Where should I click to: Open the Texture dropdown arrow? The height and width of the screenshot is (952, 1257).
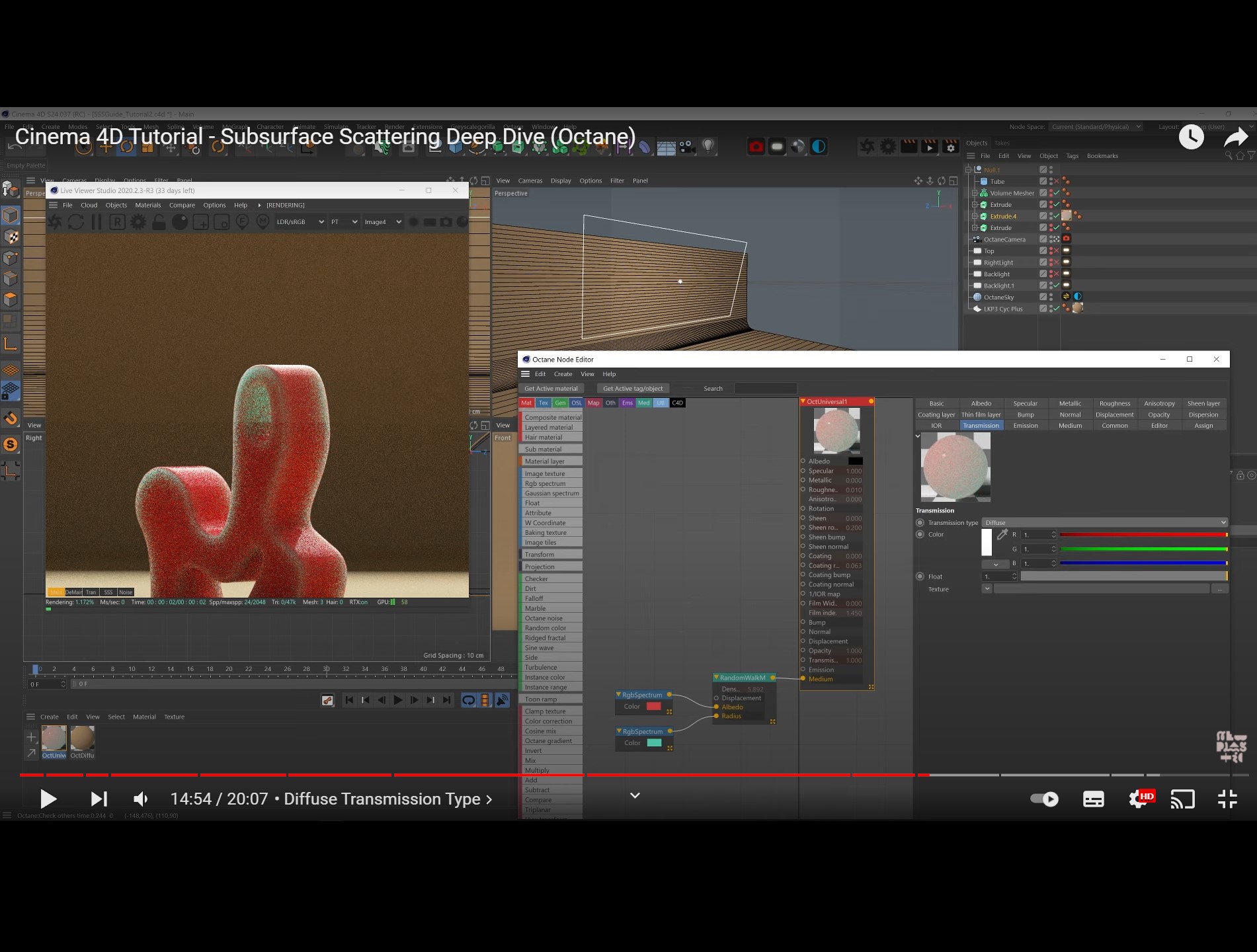[987, 589]
